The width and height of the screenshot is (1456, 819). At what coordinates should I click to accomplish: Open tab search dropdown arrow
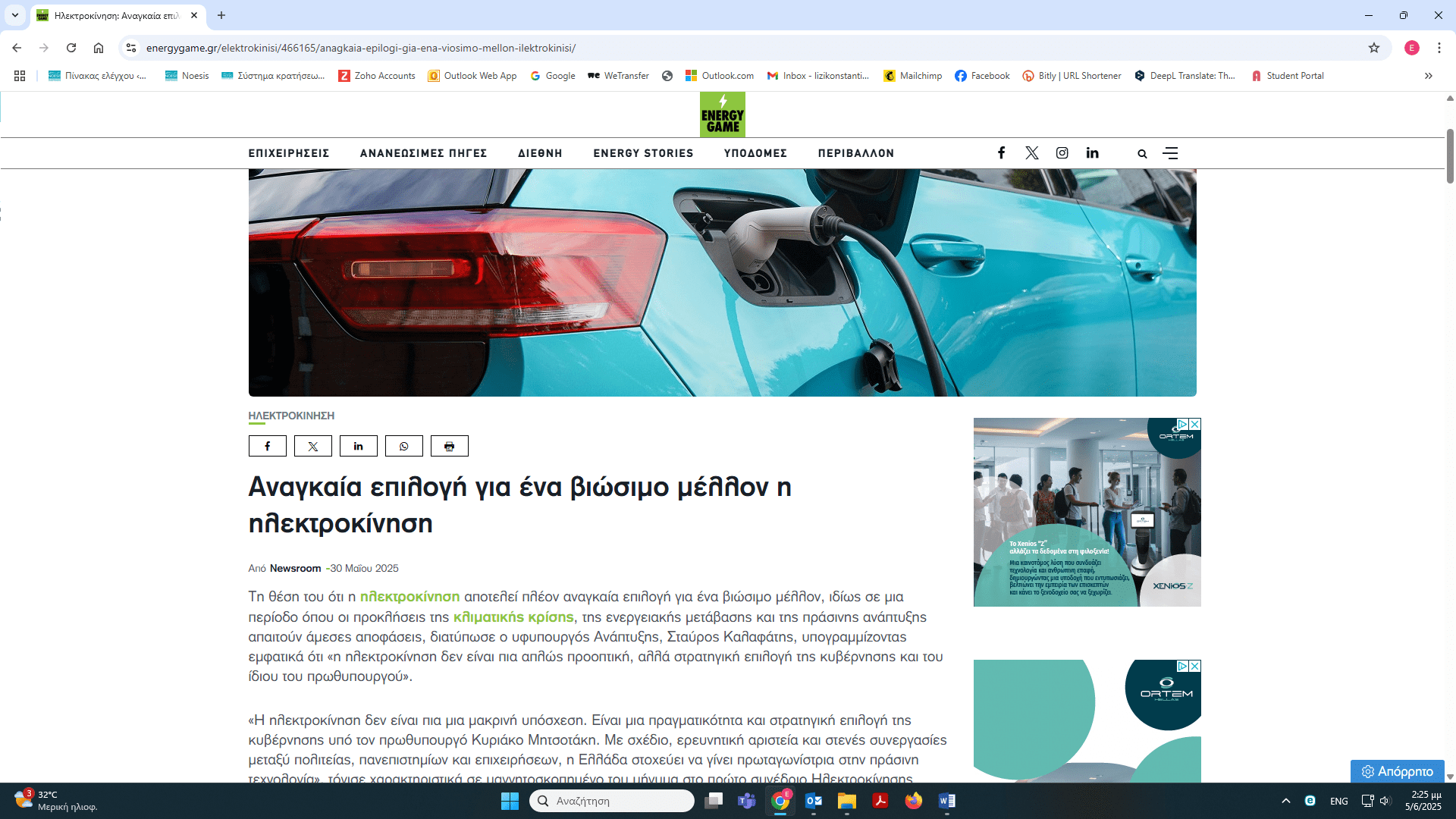pos(14,15)
